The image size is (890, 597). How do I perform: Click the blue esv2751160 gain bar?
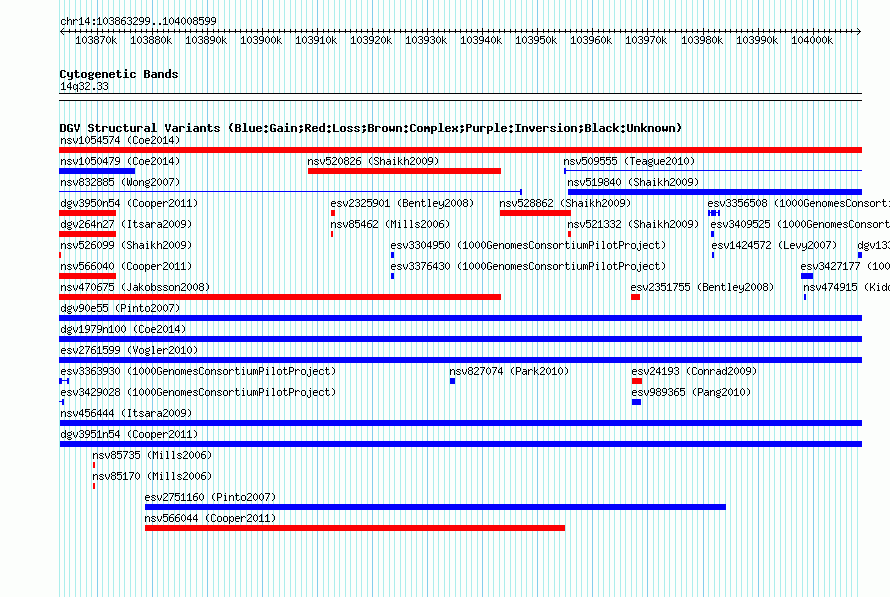tap(435, 507)
